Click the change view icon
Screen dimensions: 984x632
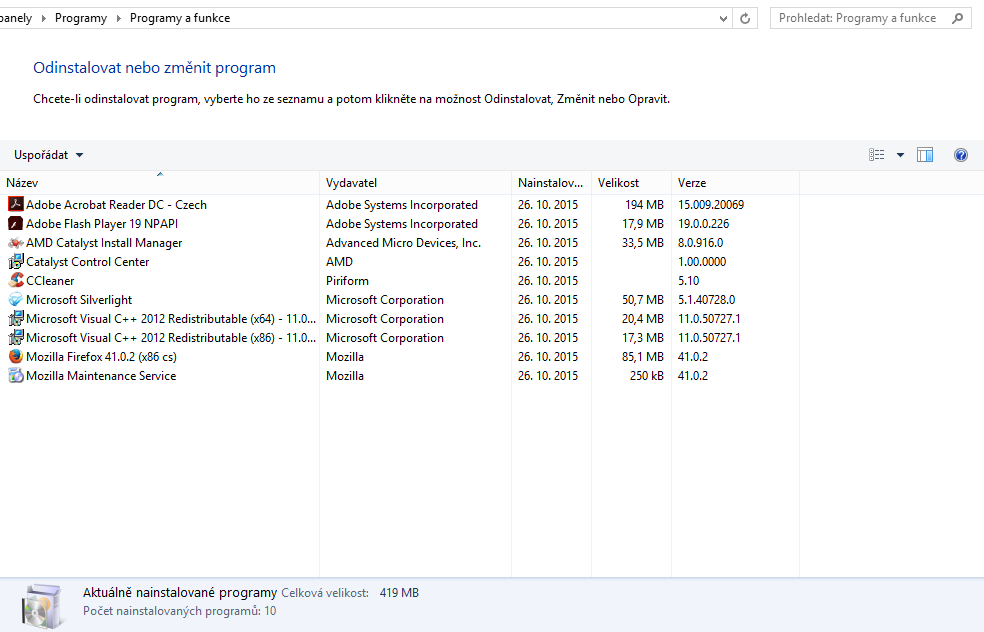tap(877, 155)
